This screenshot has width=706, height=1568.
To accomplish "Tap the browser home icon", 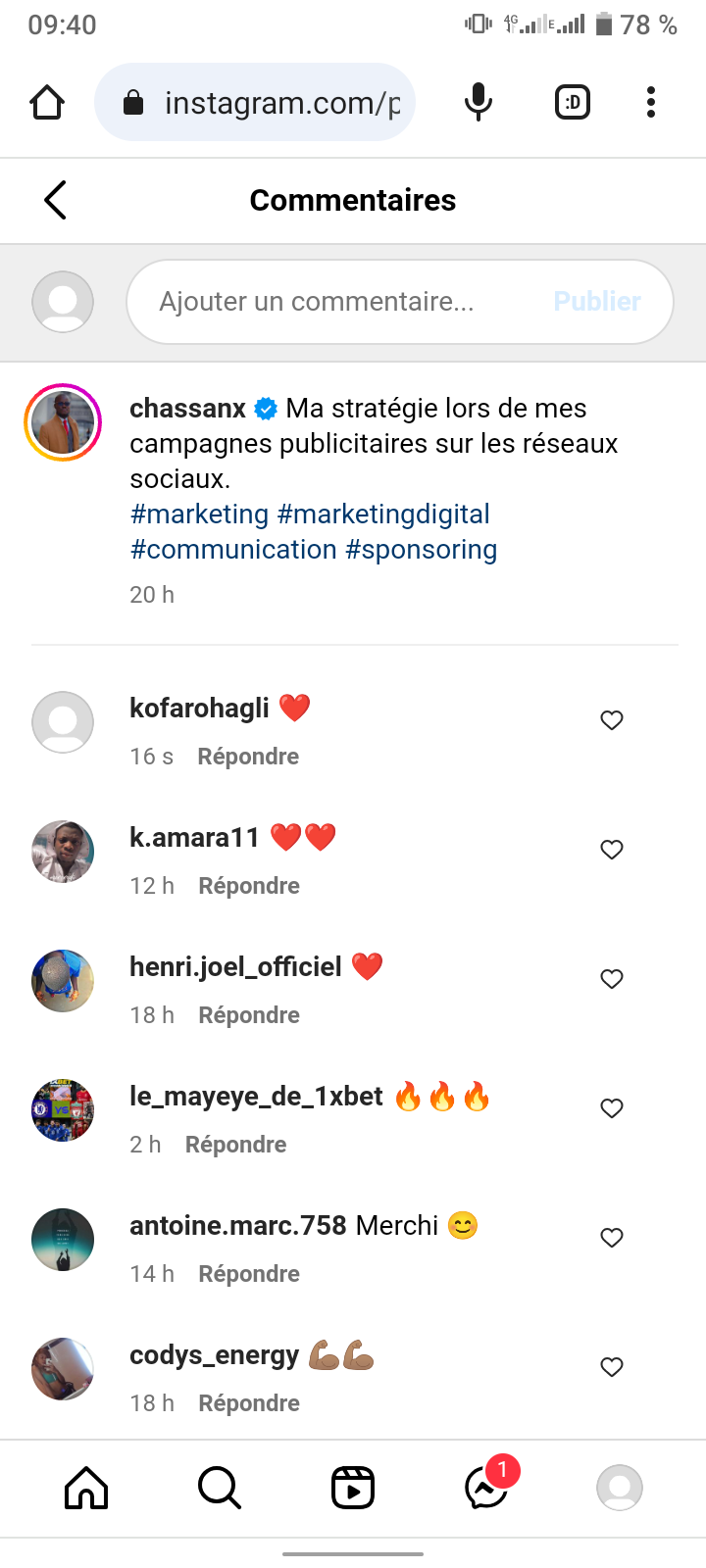I will click(47, 102).
